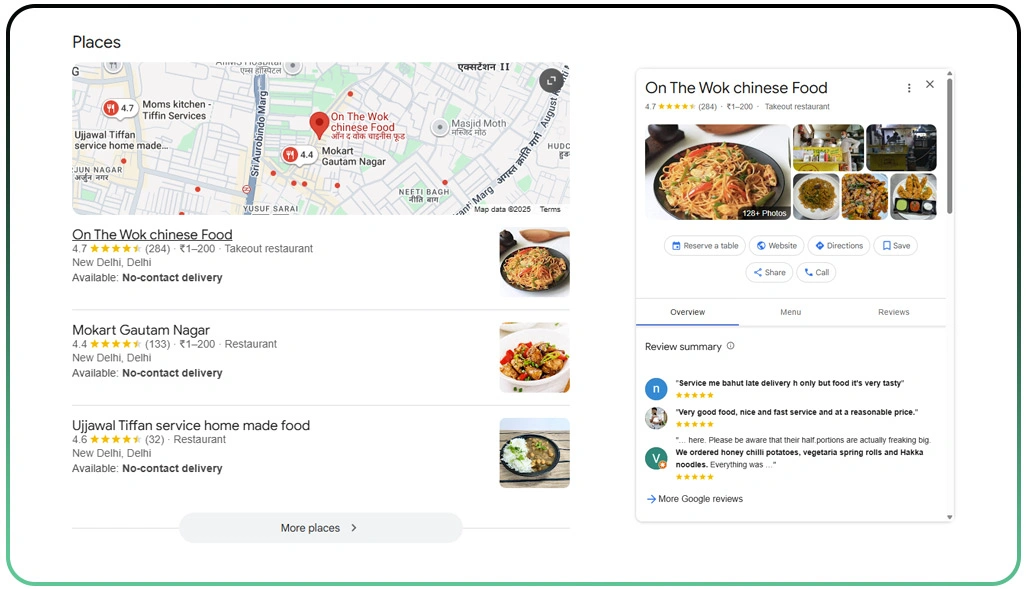Click the Masjid Moth map location icon
Viewport: 1026px width, 589px height.
[x=439, y=128]
